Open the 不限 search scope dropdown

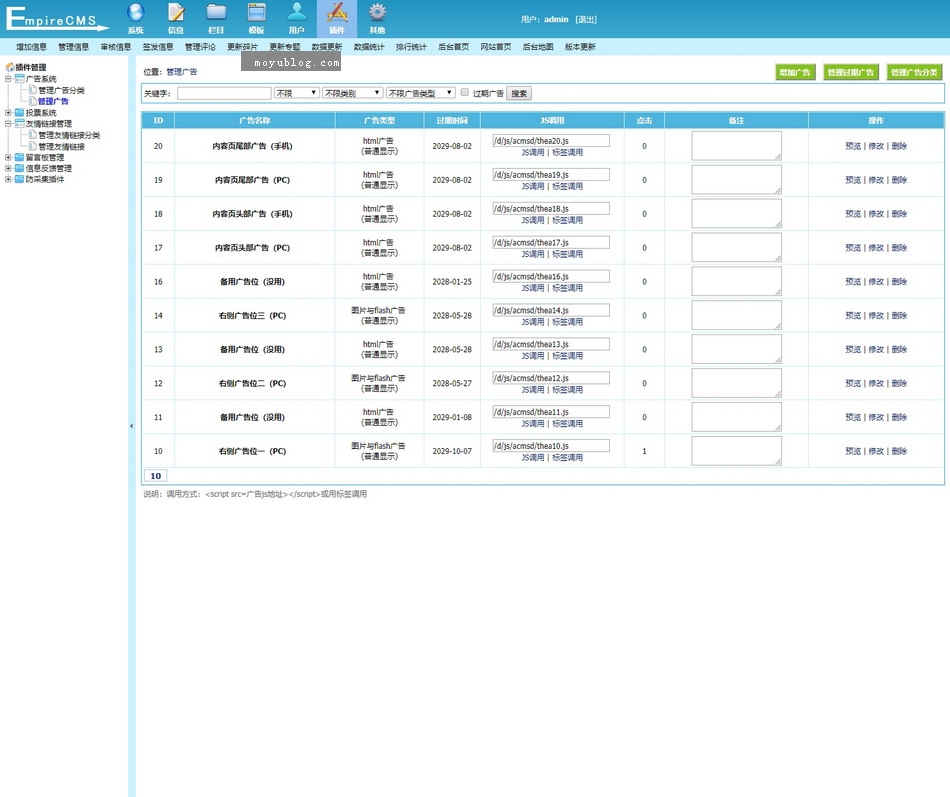coord(297,93)
